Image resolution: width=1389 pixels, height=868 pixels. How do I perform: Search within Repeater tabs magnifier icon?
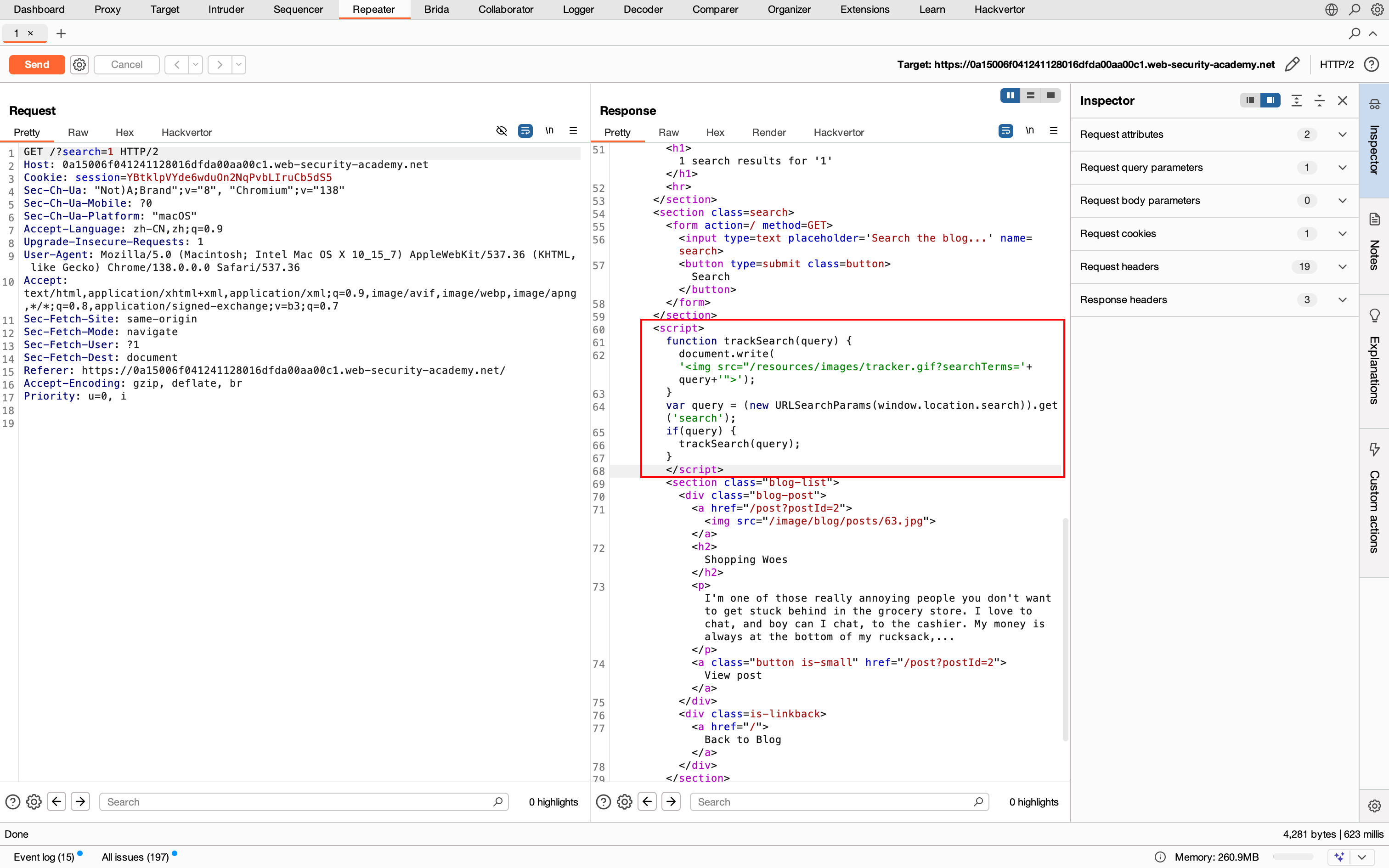coord(1355,33)
